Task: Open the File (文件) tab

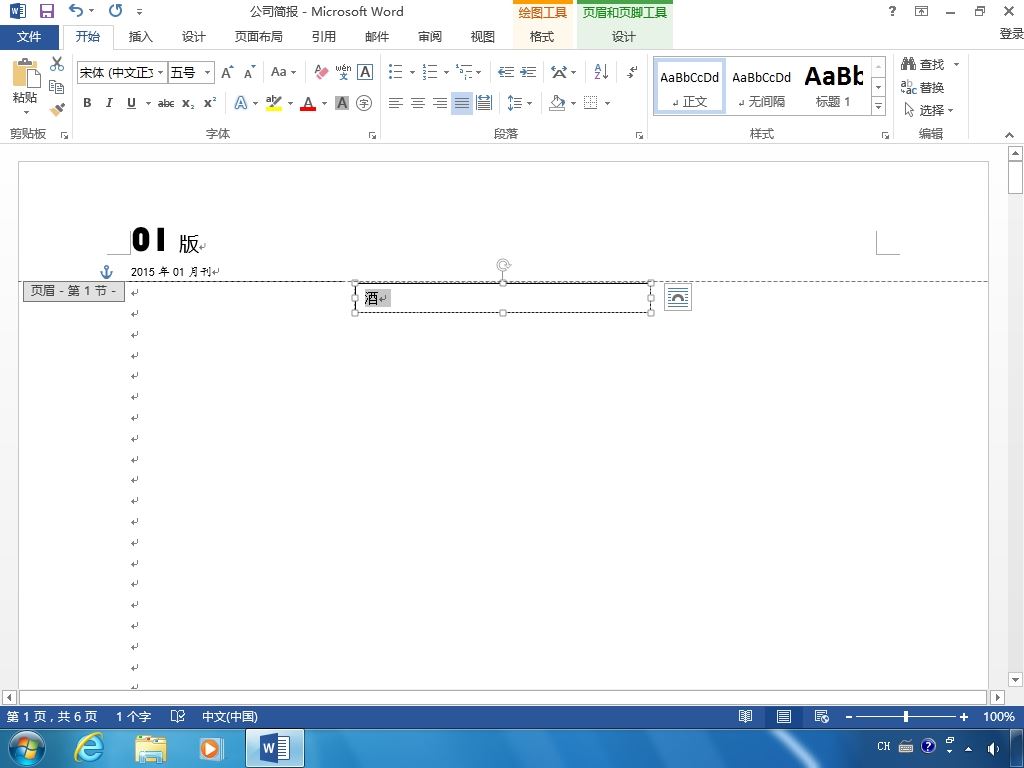Action: [29, 37]
